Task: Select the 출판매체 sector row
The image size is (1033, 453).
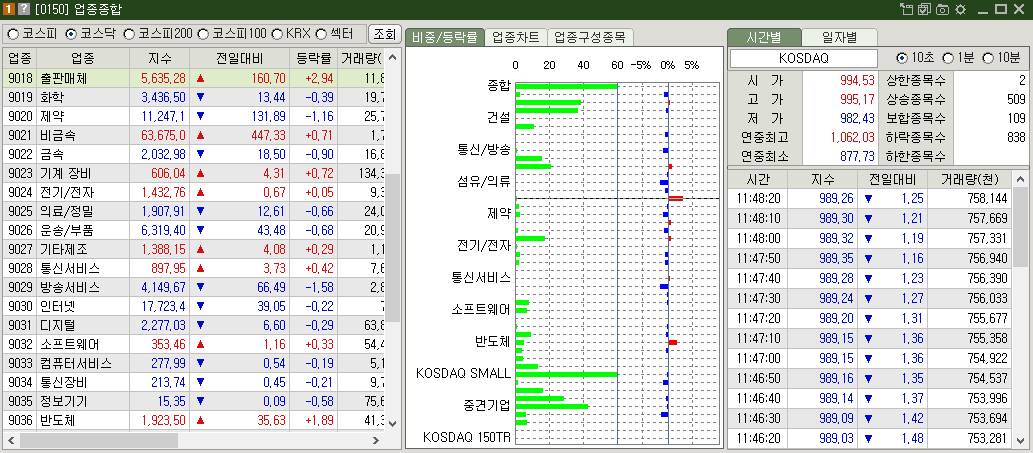Action: point(194,78)
